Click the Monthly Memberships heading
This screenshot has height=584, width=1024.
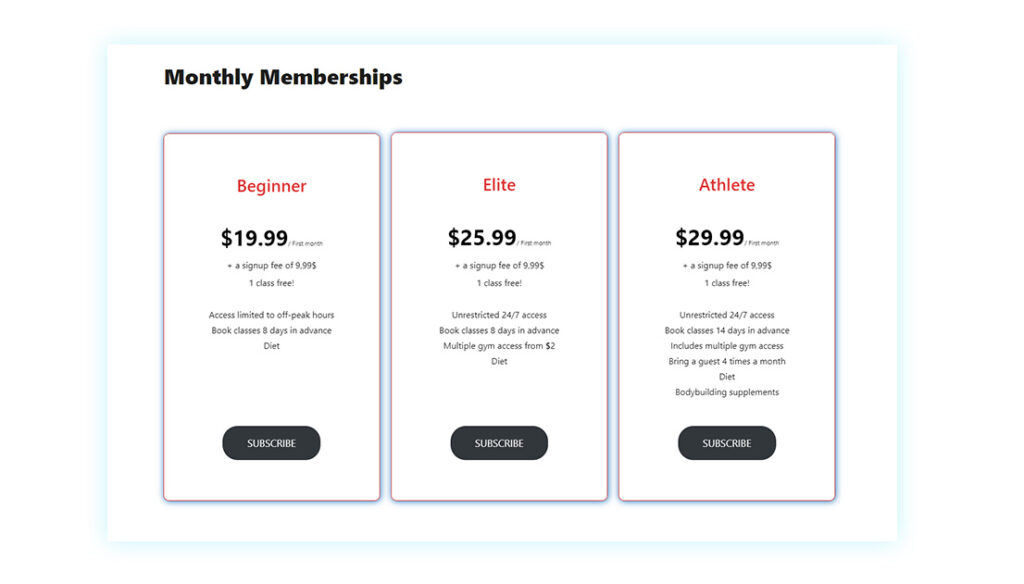click(x=283, y=77)
